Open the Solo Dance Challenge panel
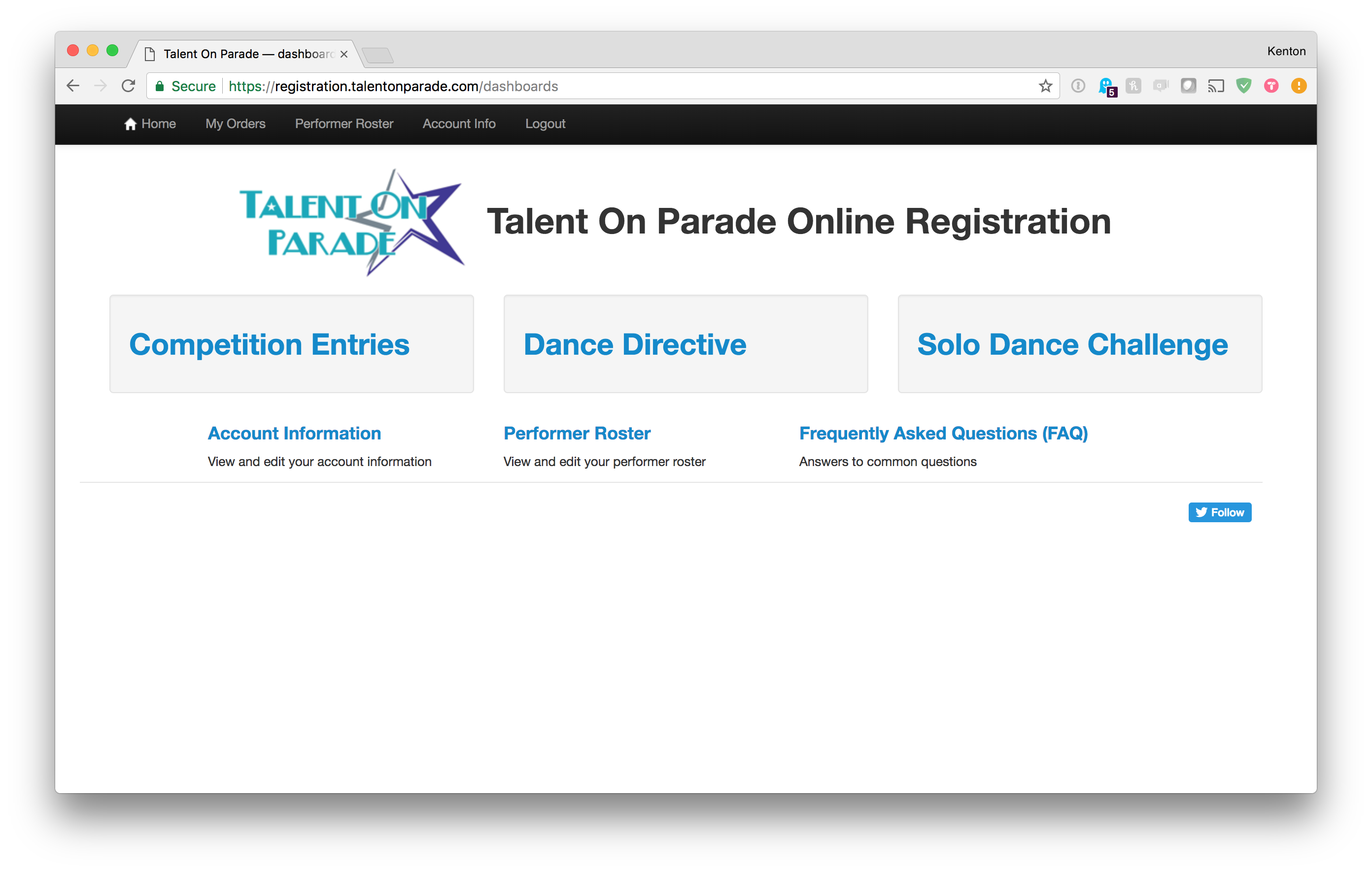 tap(1080, 343)
